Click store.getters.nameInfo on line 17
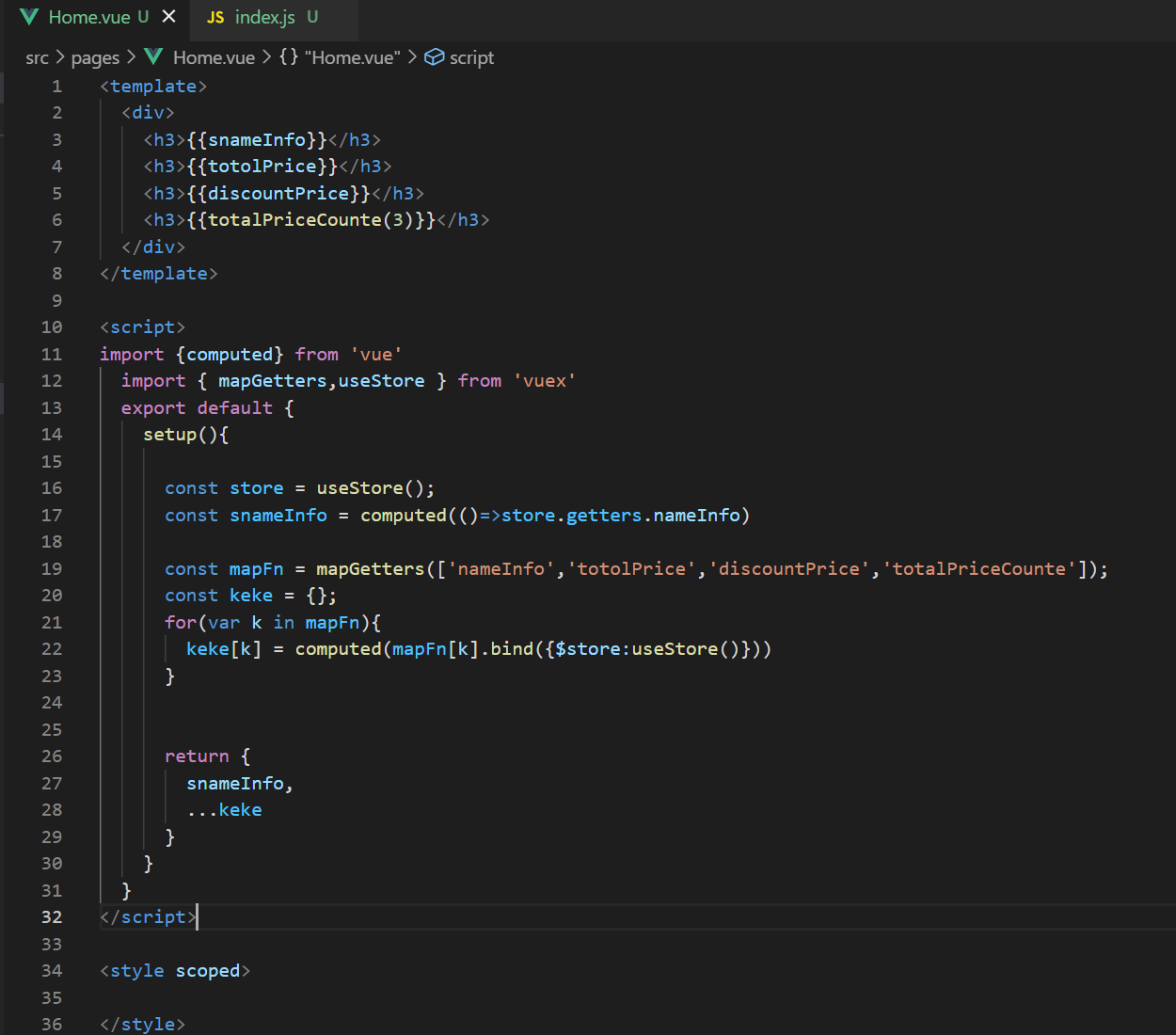This screenshot has height=1035, width=1176. [621, 516]
